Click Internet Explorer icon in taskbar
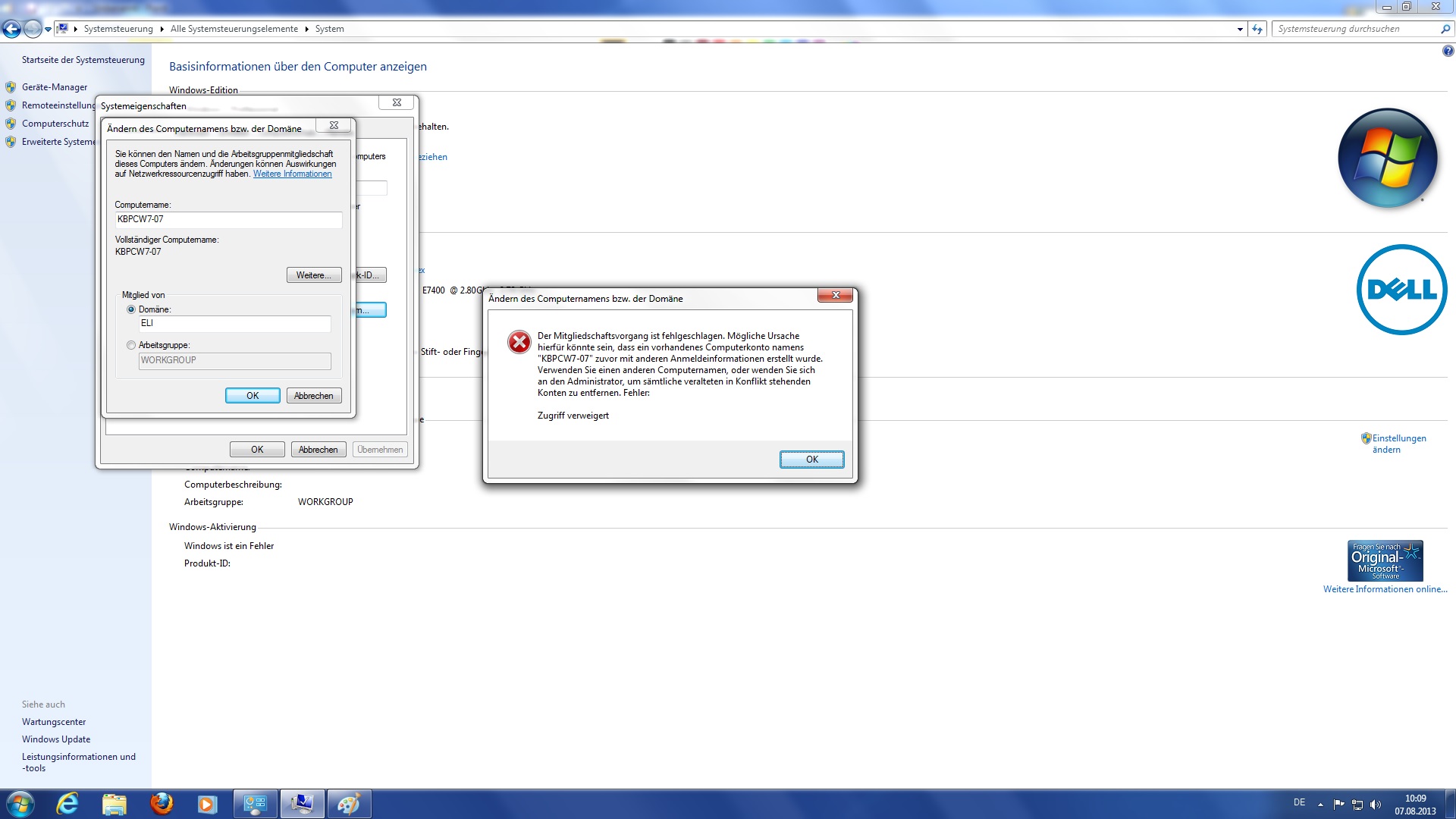 point(67,804)
